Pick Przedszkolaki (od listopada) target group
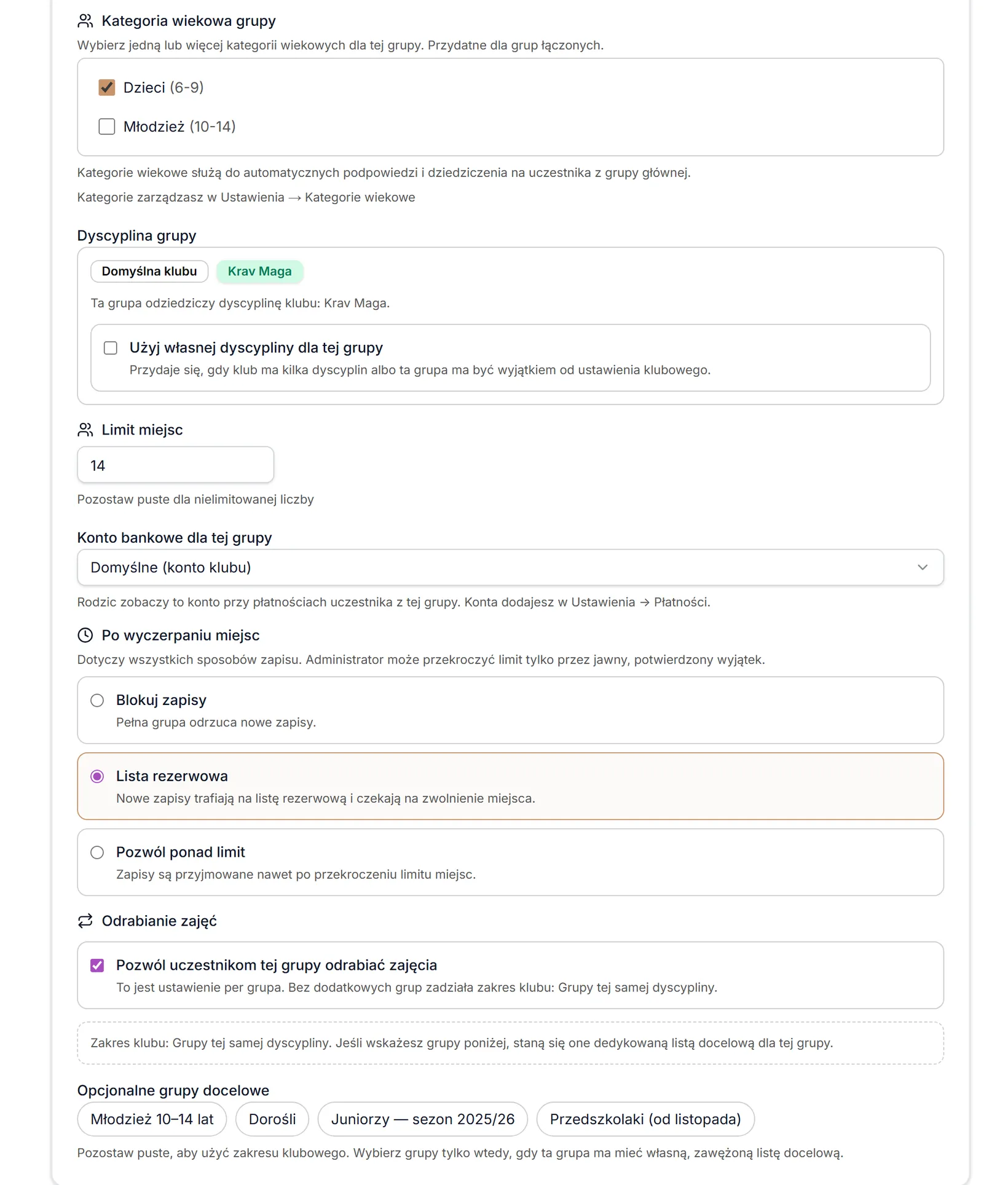The height and width of the screenshot is (1185, 1008). tap(645, 1119)
